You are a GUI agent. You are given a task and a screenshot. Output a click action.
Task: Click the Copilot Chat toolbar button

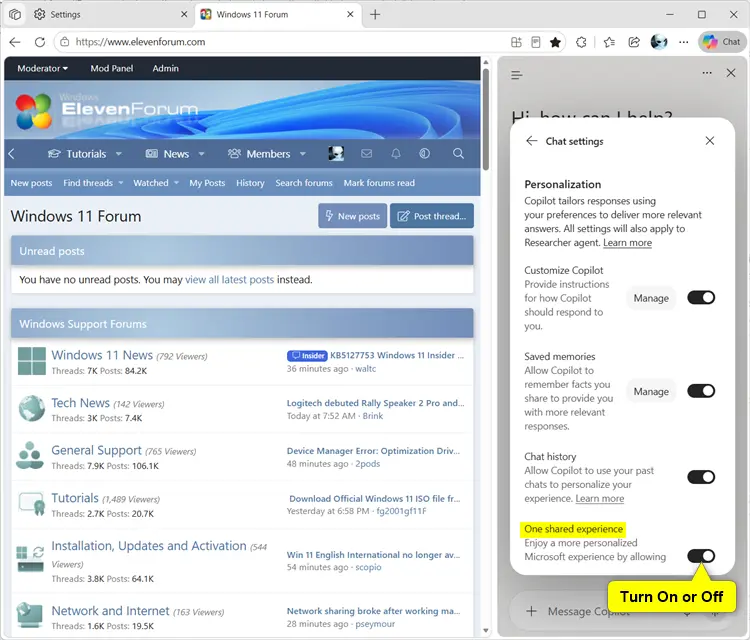(722, 42)
